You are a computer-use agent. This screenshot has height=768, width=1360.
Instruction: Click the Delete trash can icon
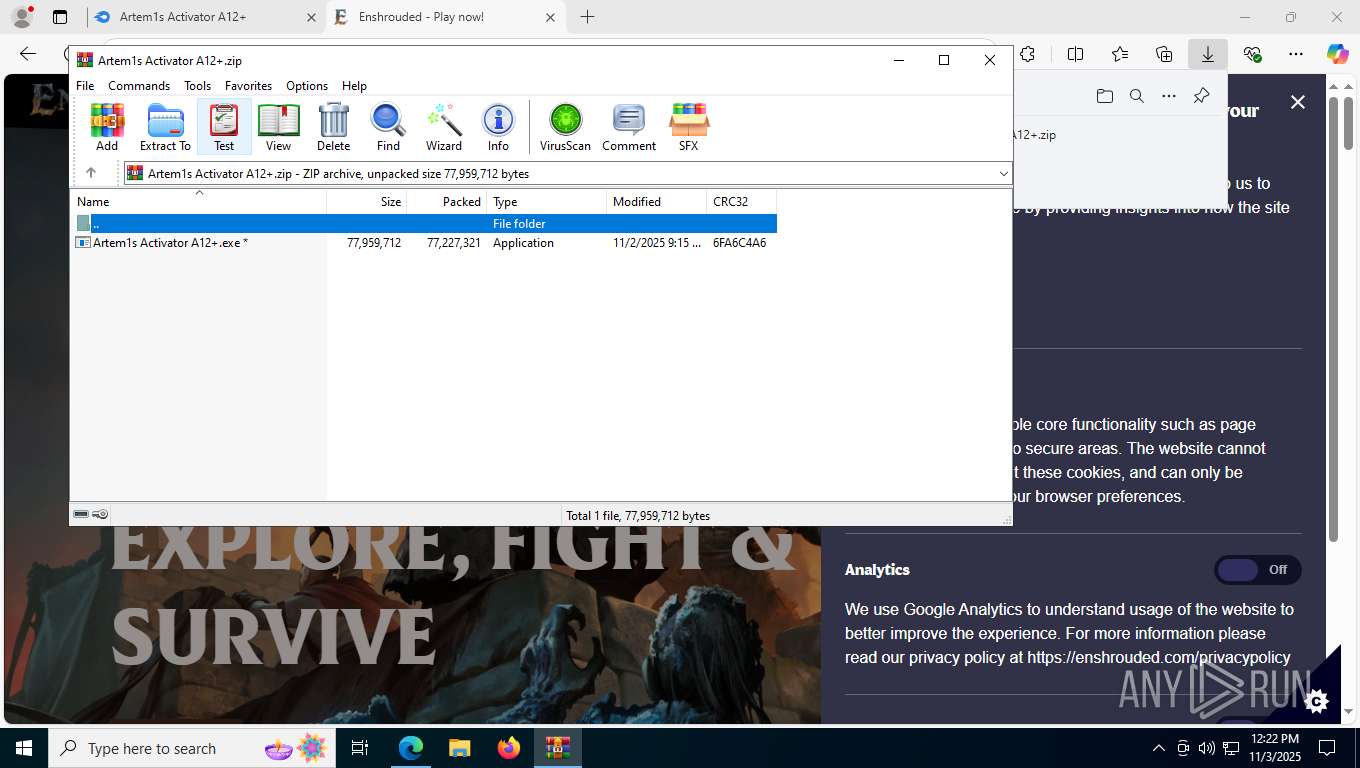[333, 127]
